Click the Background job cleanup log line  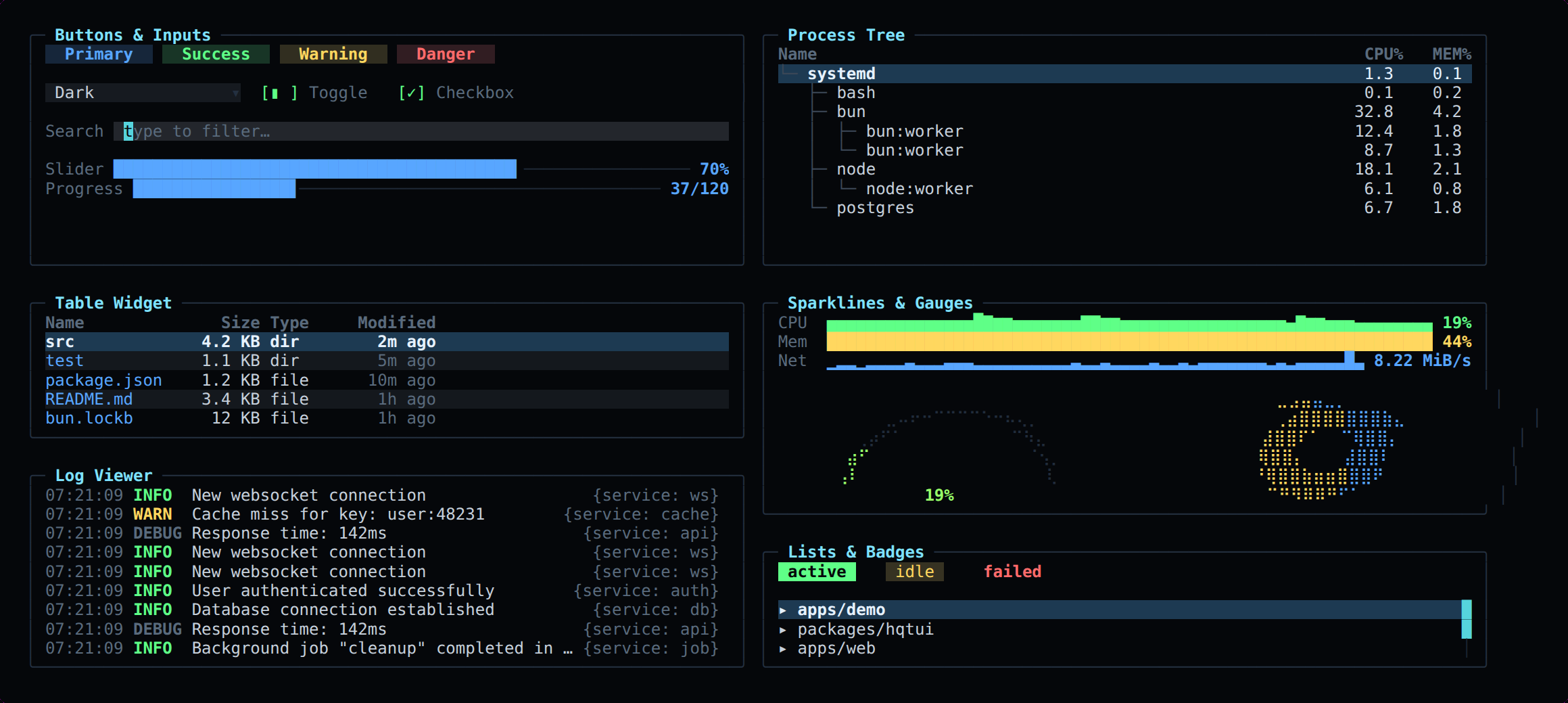coord(382,648)
